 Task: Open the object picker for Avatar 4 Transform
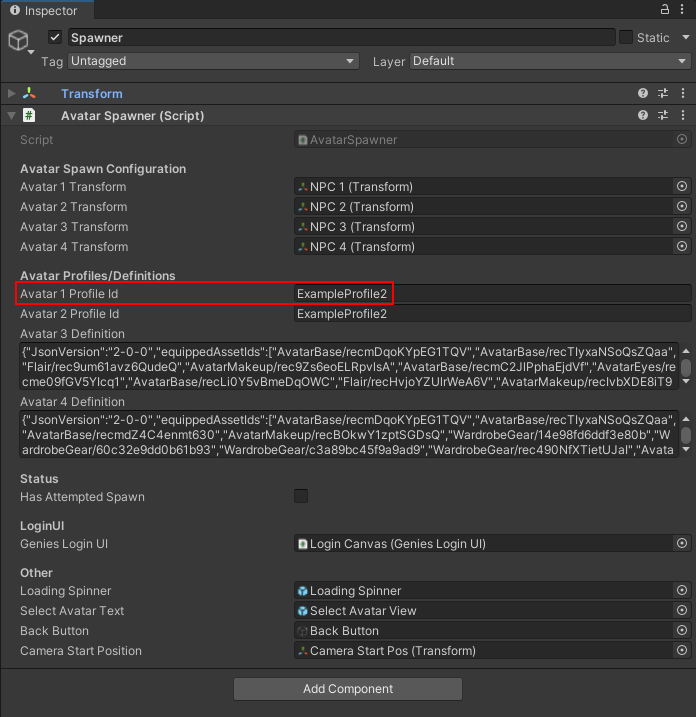pos(682,247)
